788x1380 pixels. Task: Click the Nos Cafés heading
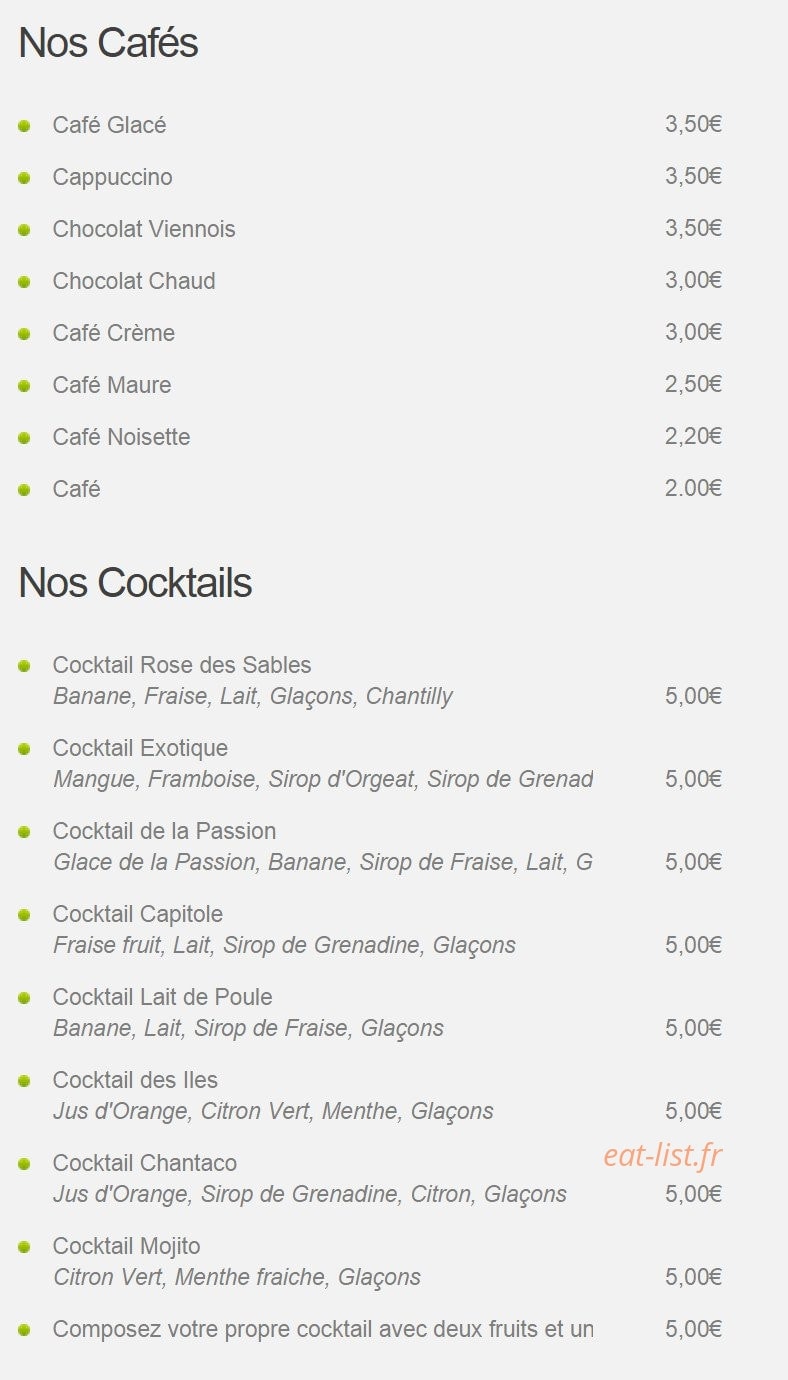tap(108, 43)
